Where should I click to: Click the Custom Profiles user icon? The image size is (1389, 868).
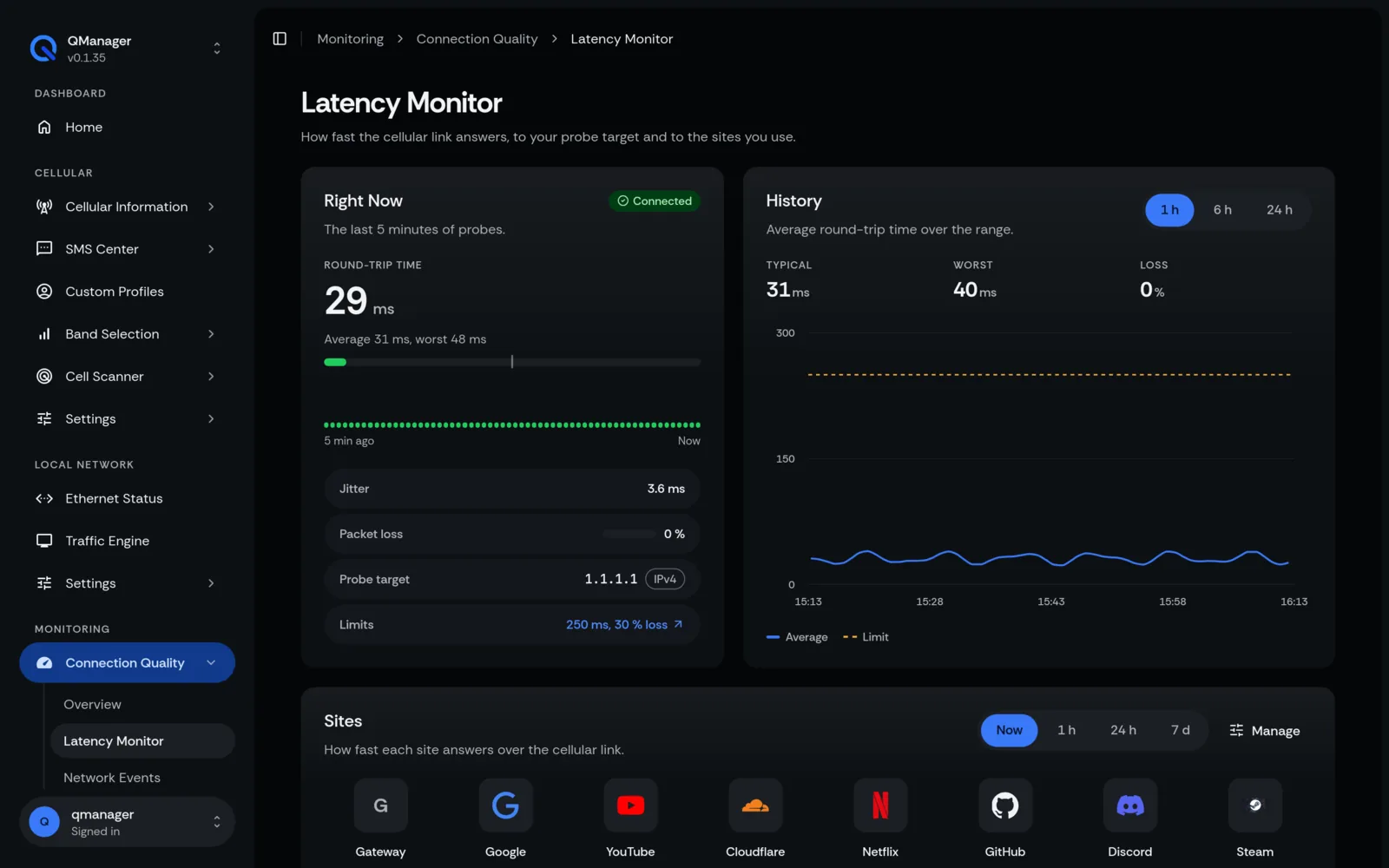coord(44,292)
